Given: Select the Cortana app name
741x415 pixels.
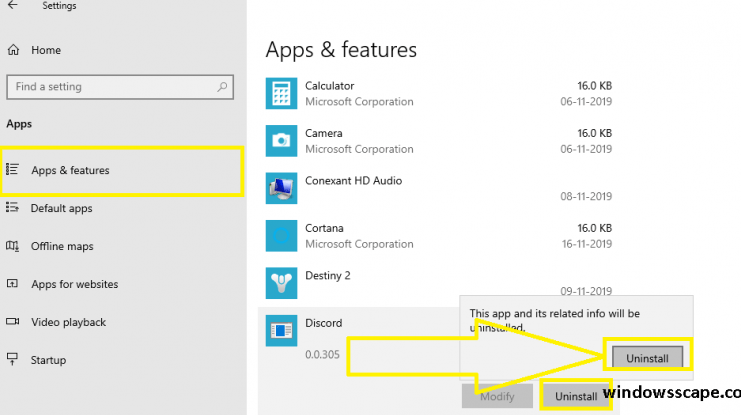Looking at the screenshot, I should [324, 228].
